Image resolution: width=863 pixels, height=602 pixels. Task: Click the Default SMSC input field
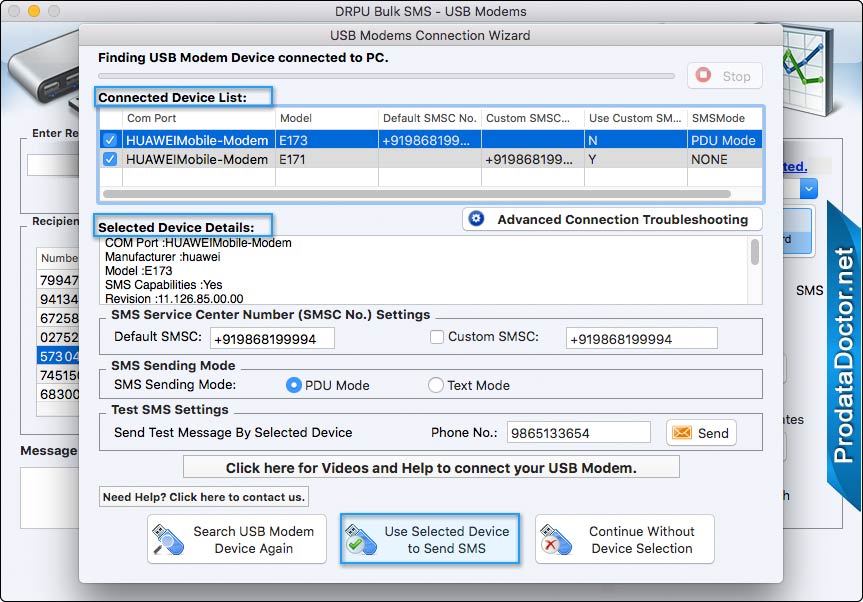click(272, 338)
